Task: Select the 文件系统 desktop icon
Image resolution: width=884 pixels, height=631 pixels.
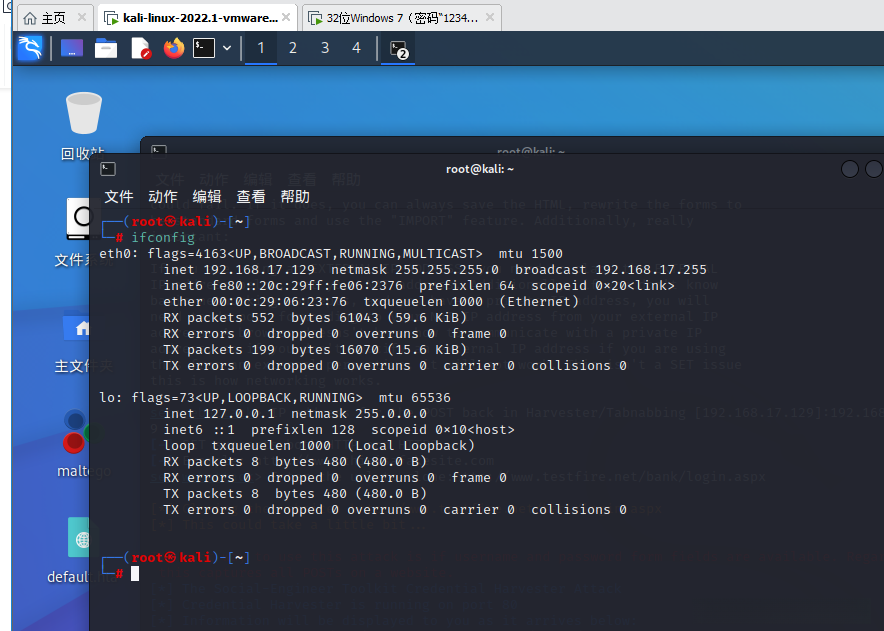Action: click(76, 232)
